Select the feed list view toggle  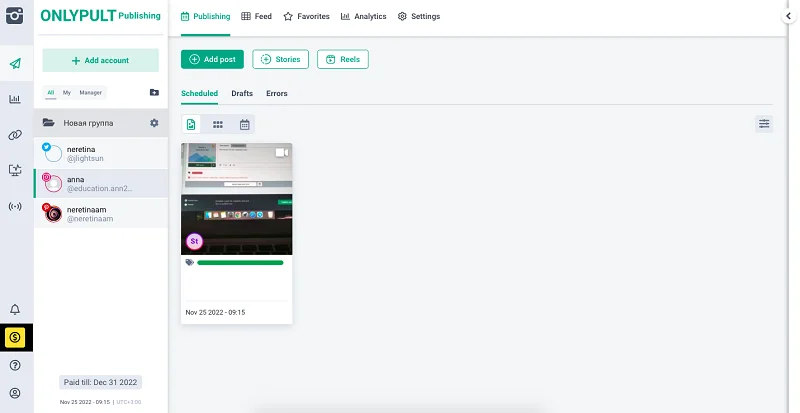[191, 125]
